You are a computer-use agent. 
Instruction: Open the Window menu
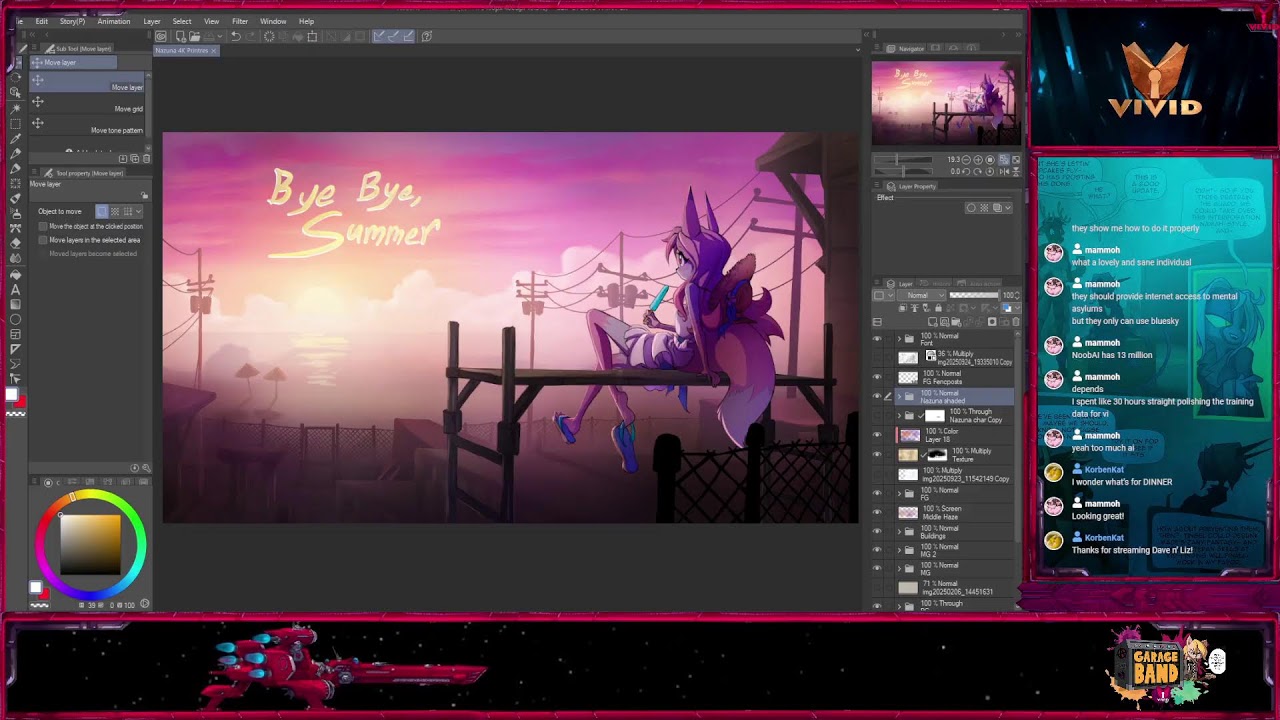coord(273,21)
